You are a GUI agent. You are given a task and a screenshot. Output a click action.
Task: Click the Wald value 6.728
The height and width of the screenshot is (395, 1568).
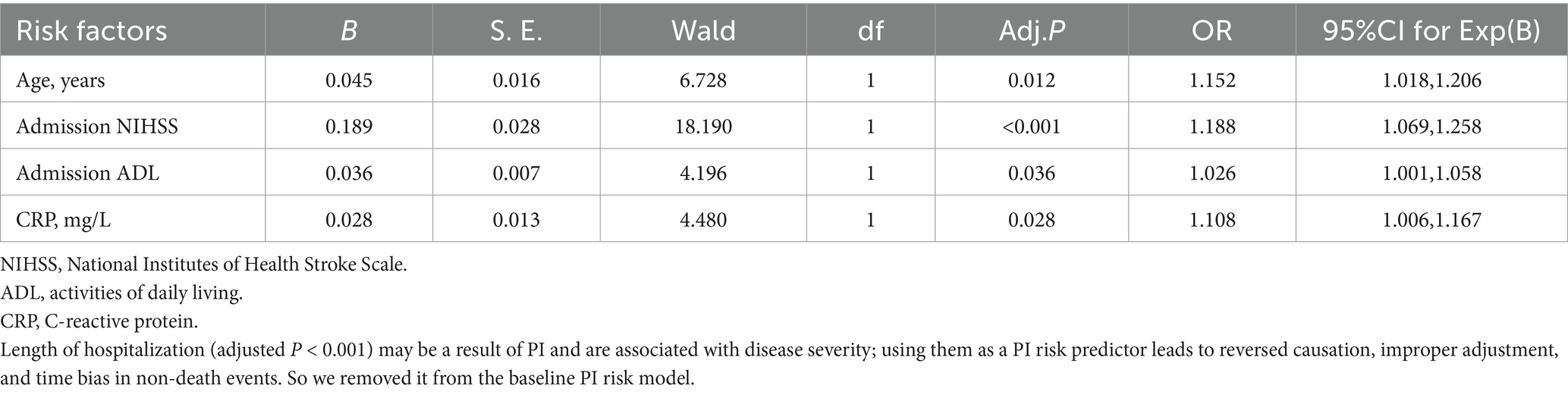point(703,80)
